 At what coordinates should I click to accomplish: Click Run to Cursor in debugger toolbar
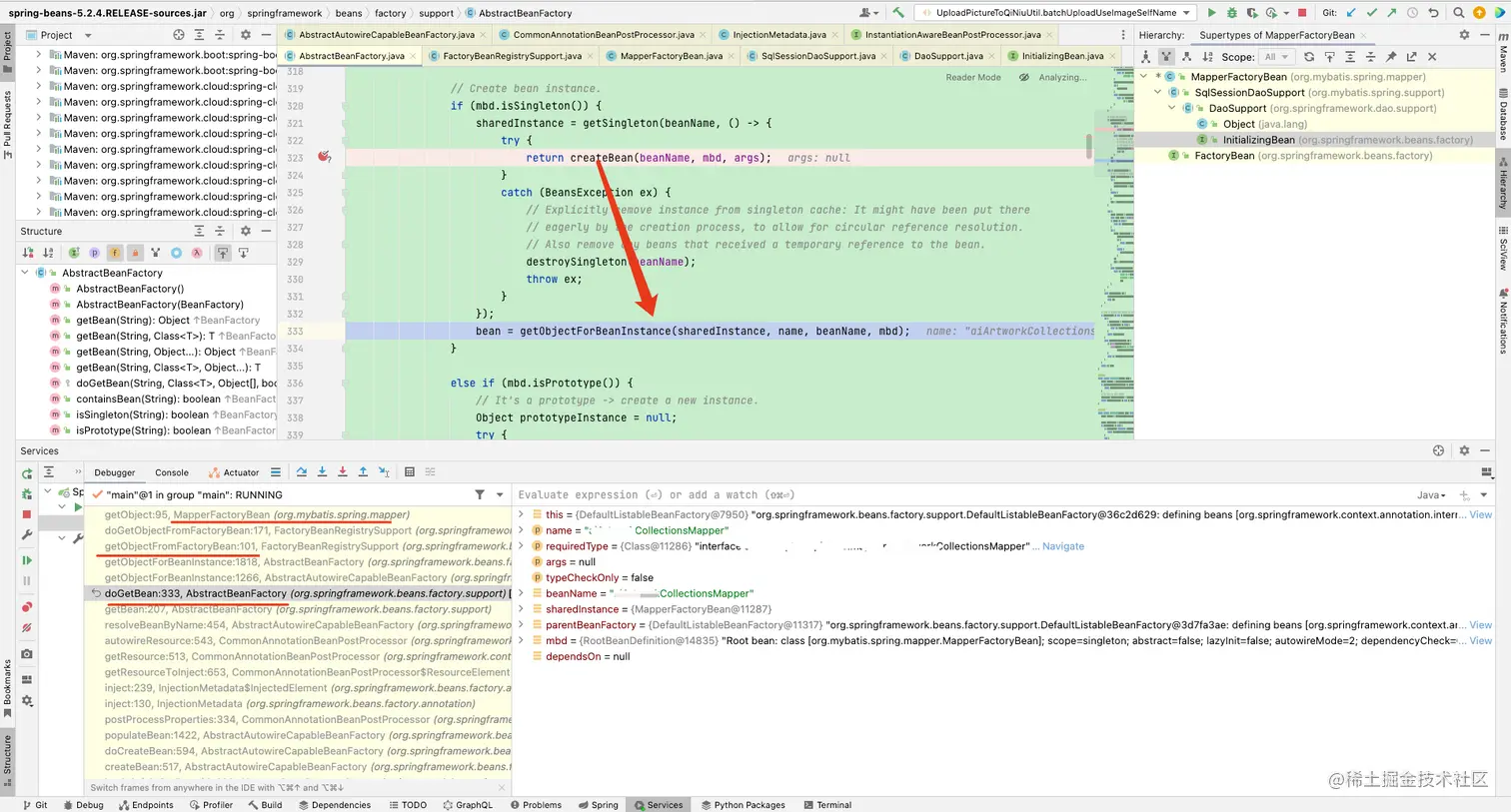(384, 472)
